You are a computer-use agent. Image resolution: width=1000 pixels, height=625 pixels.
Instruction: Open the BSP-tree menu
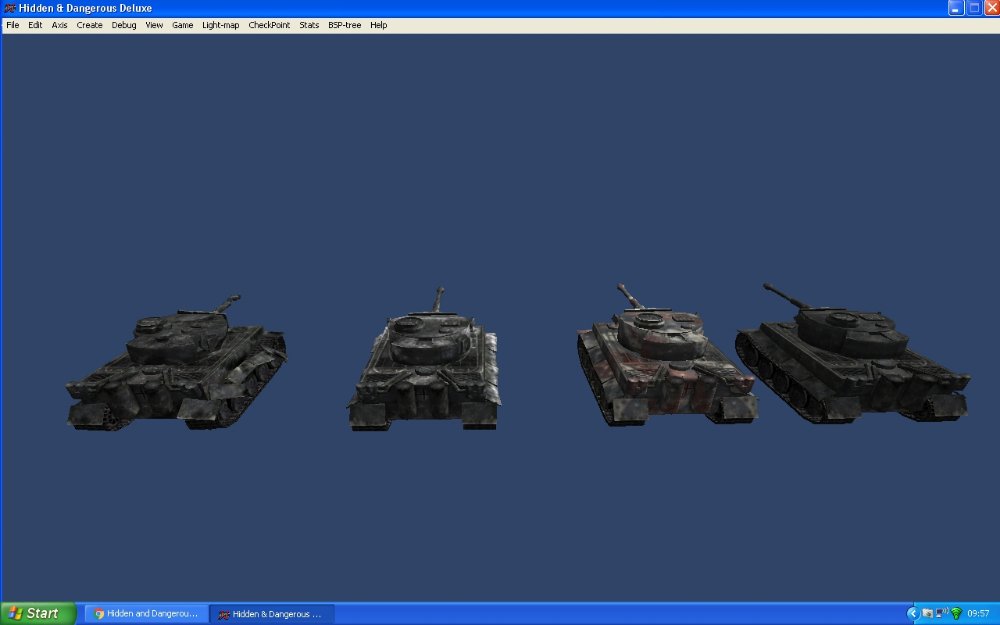point(344,25)
